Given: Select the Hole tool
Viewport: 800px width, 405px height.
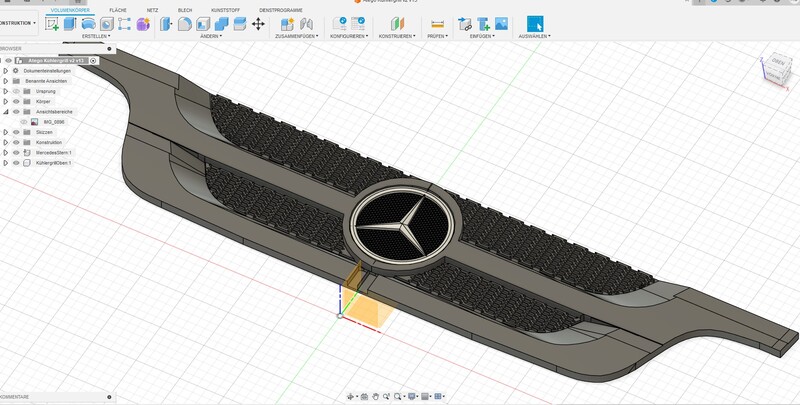Looking at the screenshot, I should [x=107, y=23].
